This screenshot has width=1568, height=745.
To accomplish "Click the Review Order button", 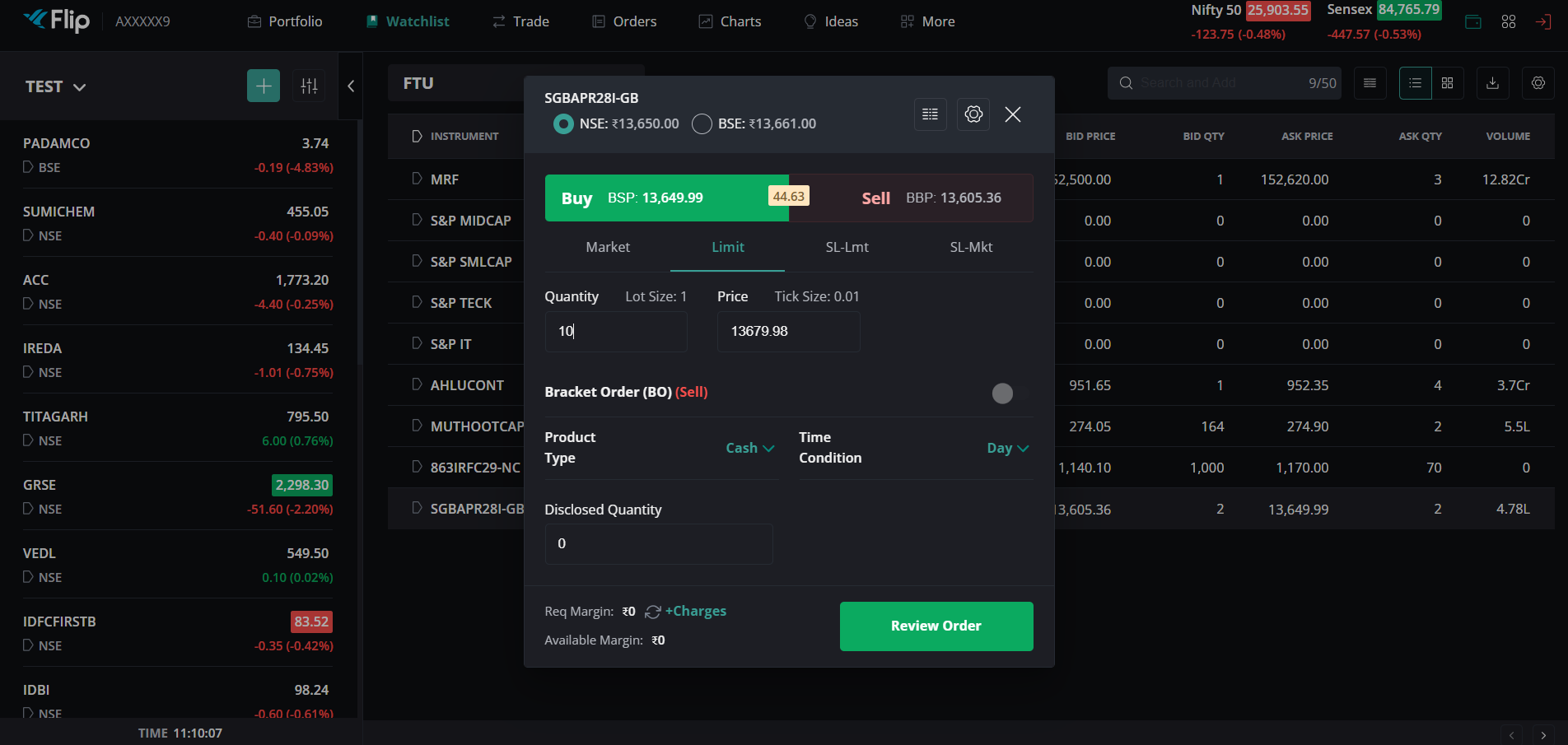I will 936,626.
